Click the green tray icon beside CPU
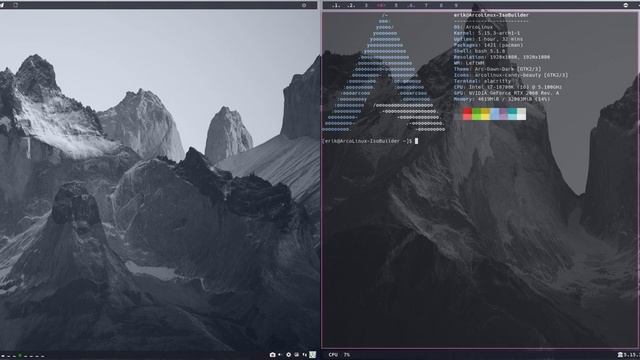The image size is (640, 360). tap(313, 355)
